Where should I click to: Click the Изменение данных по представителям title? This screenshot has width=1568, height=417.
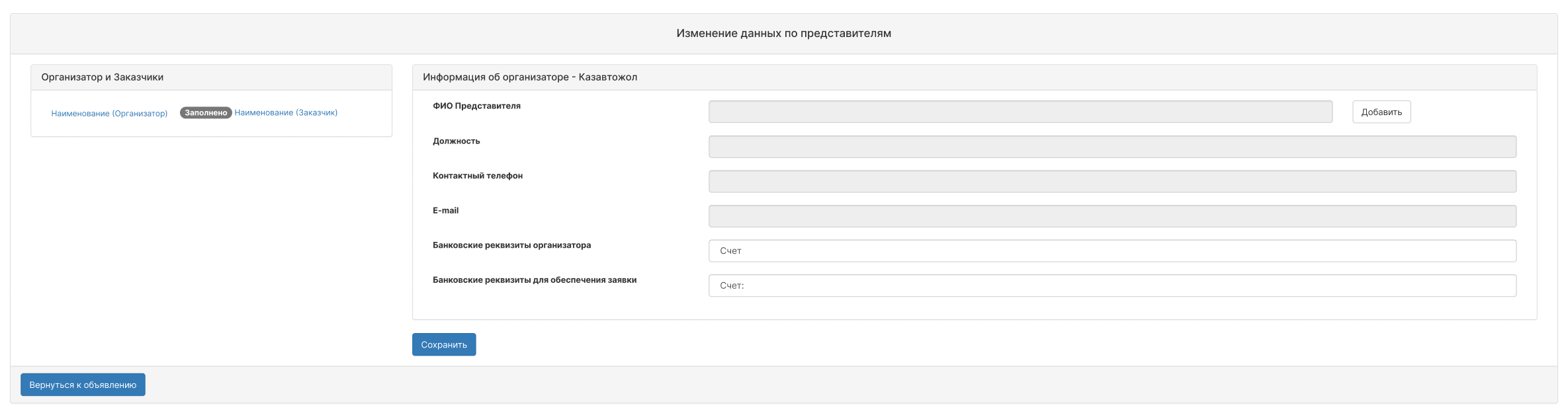click(783, 34)
